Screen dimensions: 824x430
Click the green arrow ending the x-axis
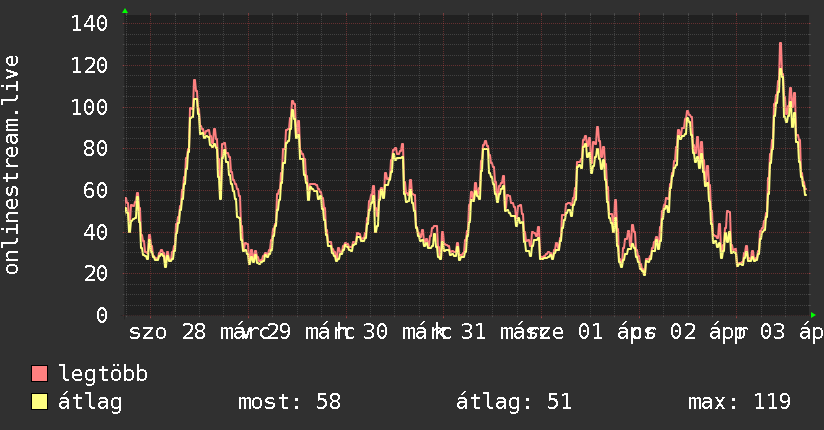tap(813, 315)
